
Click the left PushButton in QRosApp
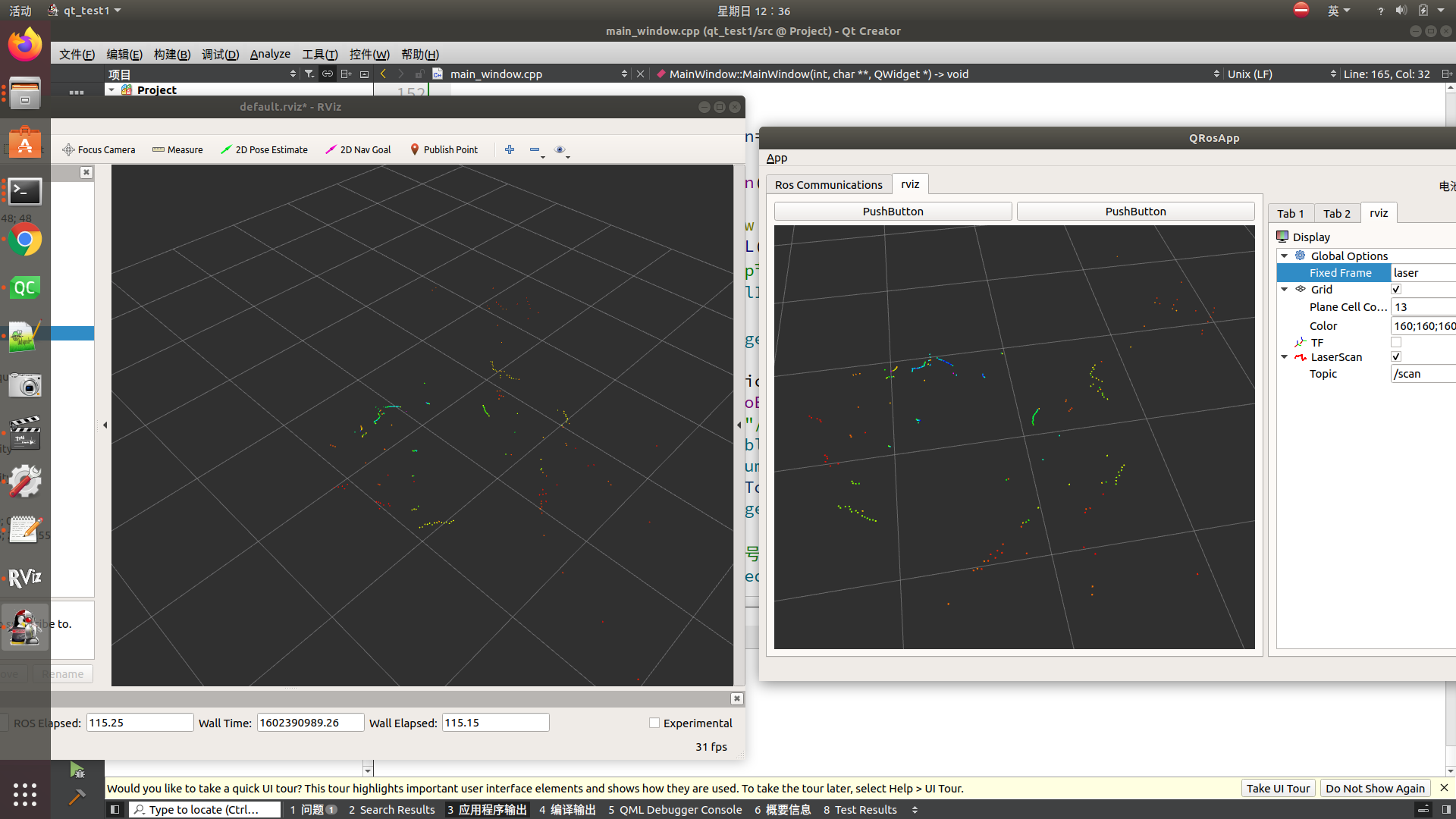point(893,212)
